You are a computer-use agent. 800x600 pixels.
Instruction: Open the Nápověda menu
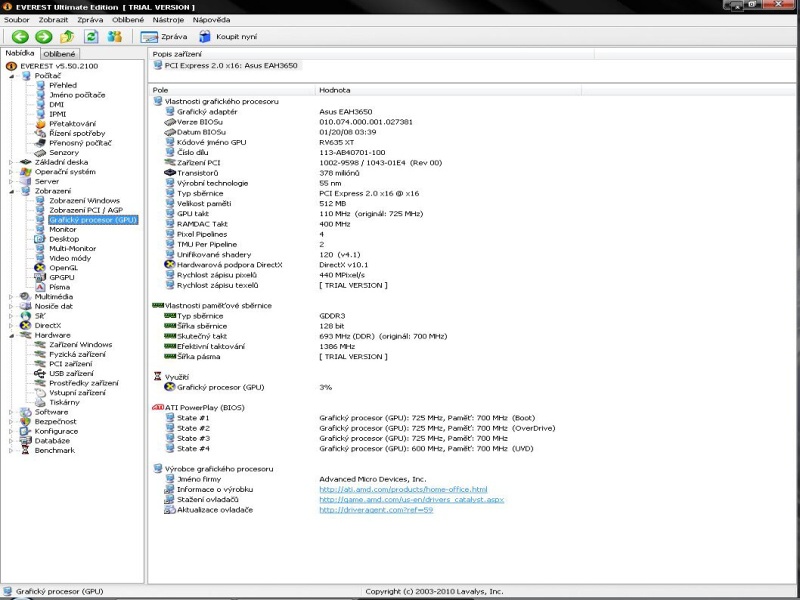(211, 20)
